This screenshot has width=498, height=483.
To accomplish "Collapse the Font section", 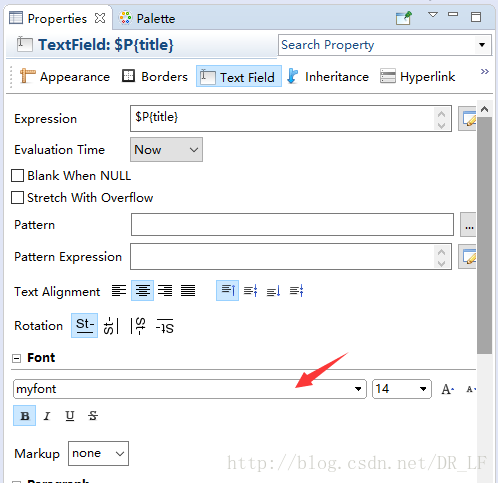I will 16,358.
